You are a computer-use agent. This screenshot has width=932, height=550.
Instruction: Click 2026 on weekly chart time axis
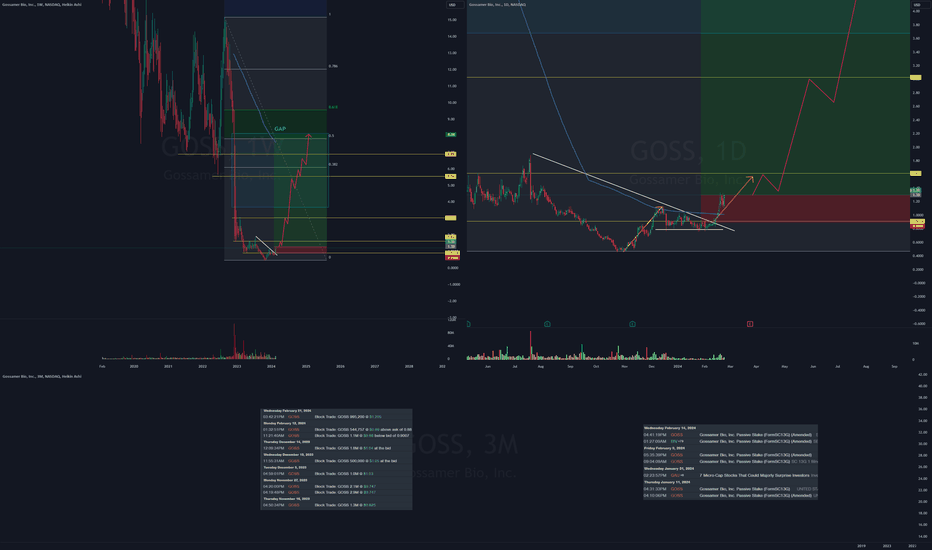pyautogui.click(x=341, y=366)
